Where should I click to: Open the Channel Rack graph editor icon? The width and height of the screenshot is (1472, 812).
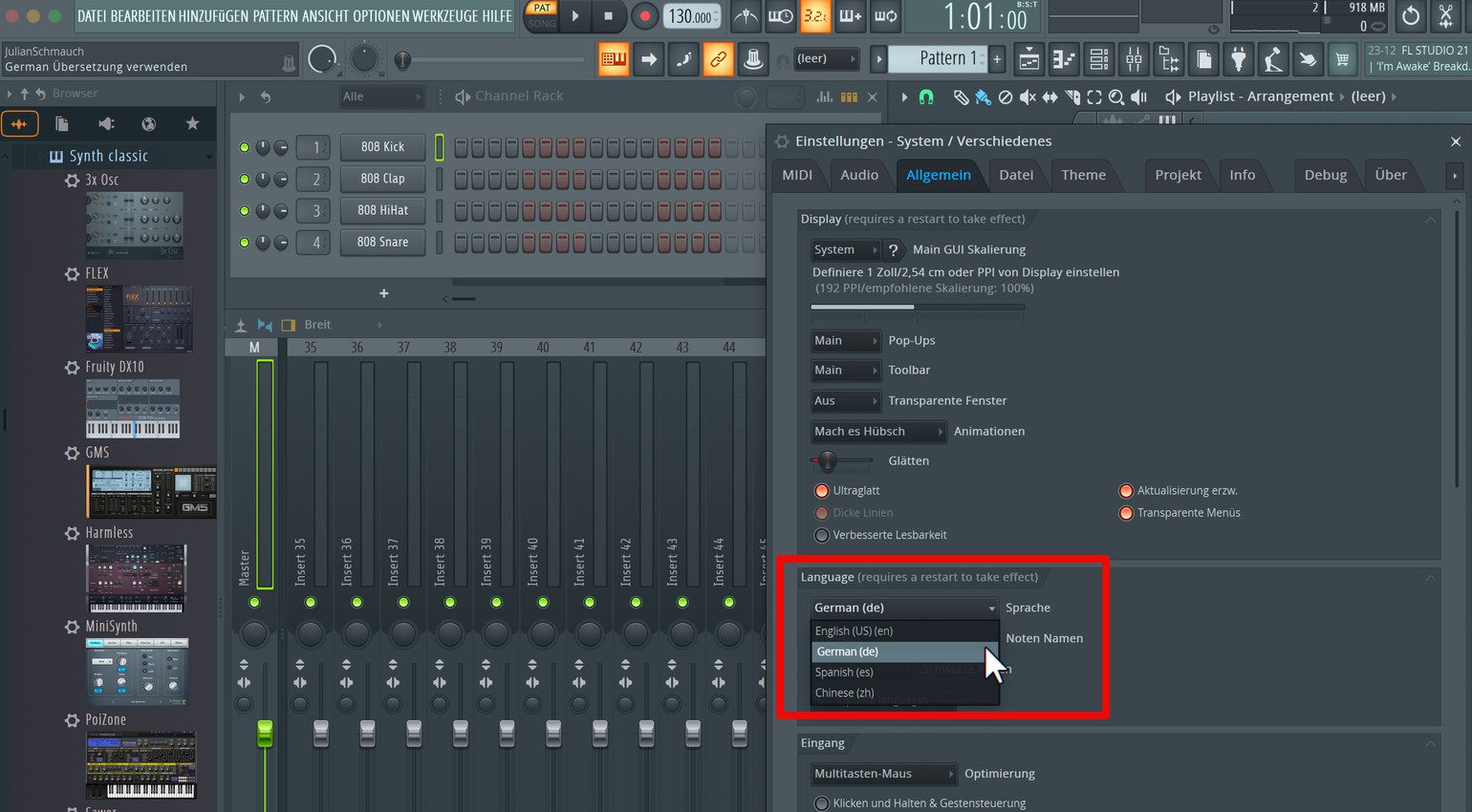coord(824,96)
